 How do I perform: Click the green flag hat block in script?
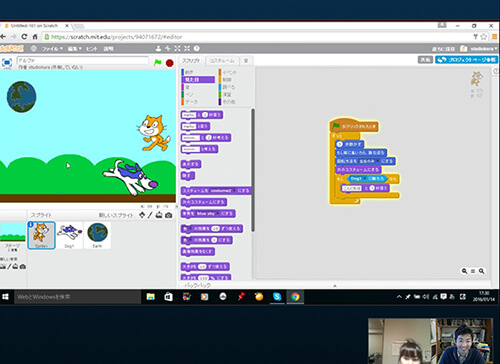tap(354, 126)
